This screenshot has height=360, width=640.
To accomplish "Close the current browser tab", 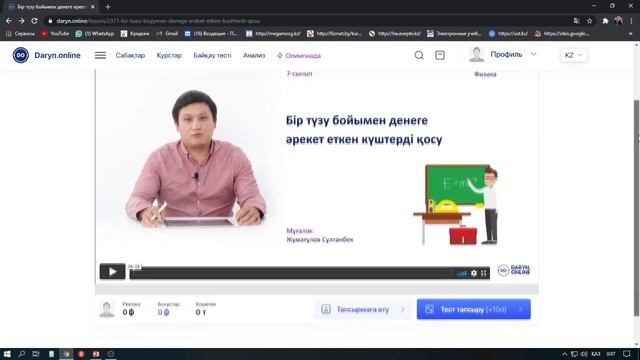I will (93, 7).
